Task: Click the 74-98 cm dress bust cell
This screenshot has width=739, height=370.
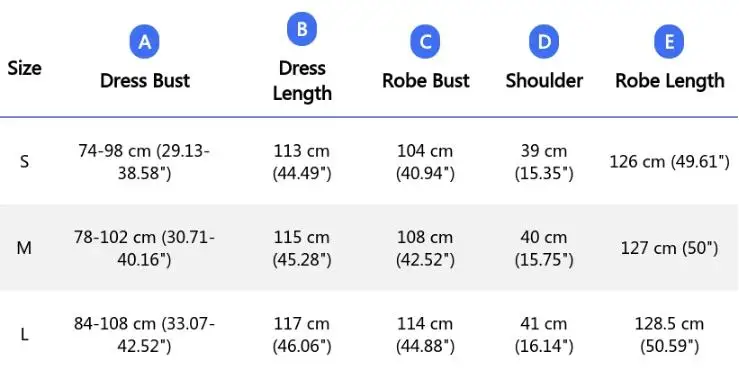Action: [144, 162]
